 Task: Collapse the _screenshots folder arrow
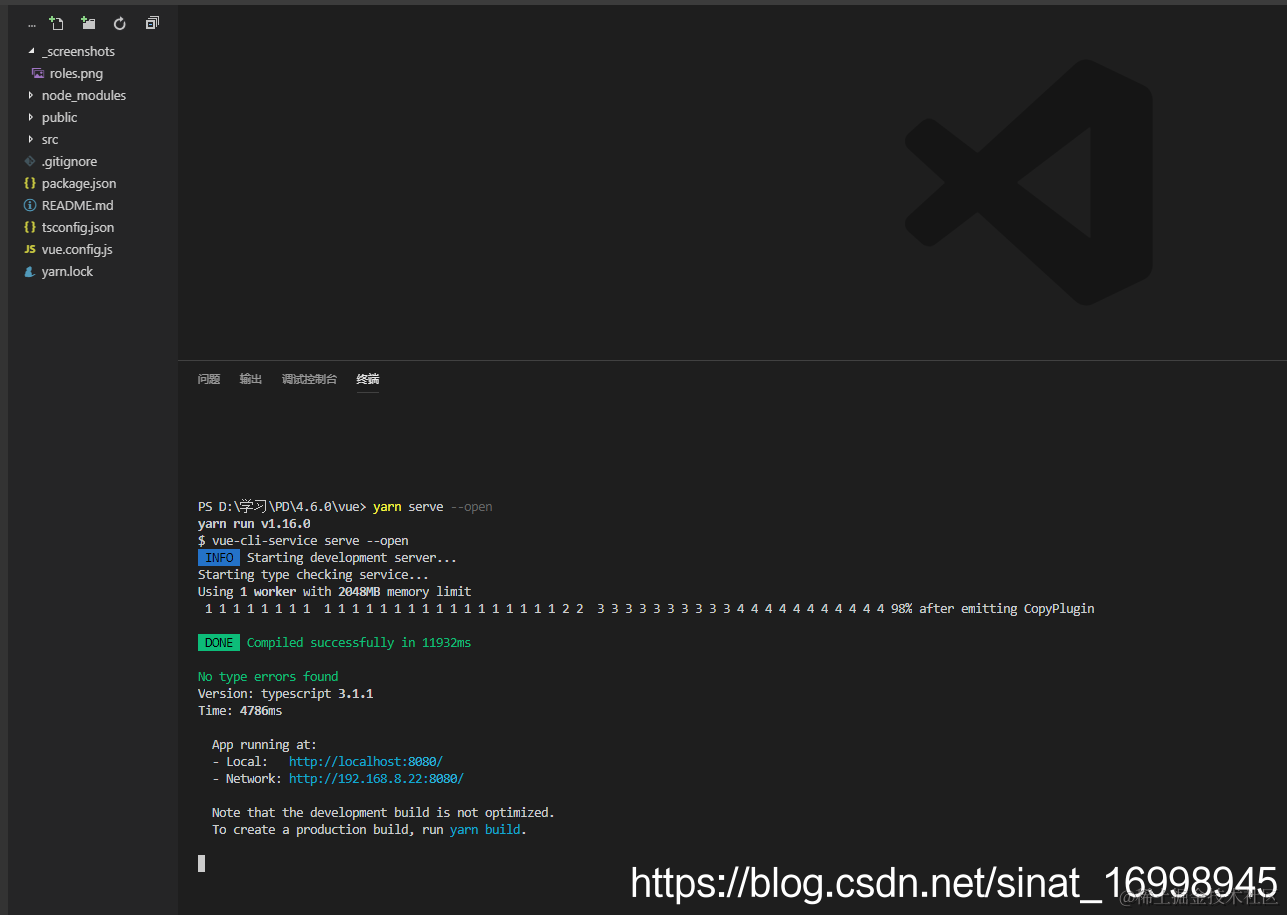(x=31, y=51)
